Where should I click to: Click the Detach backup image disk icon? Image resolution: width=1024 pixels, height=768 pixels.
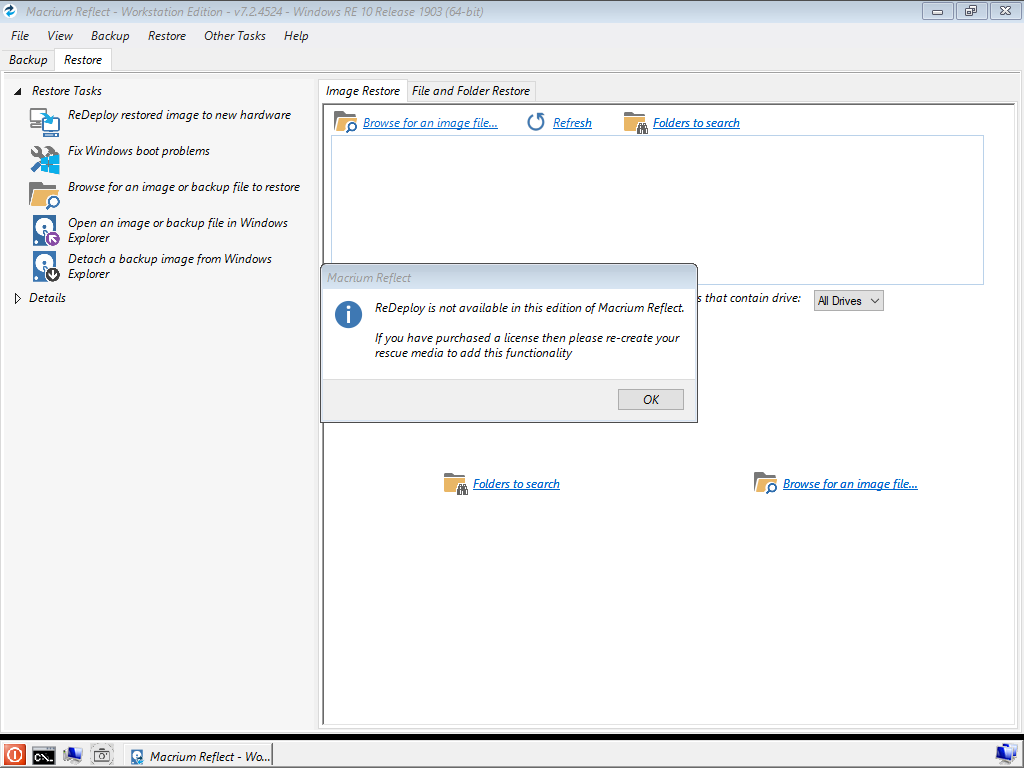click(46, 266)
